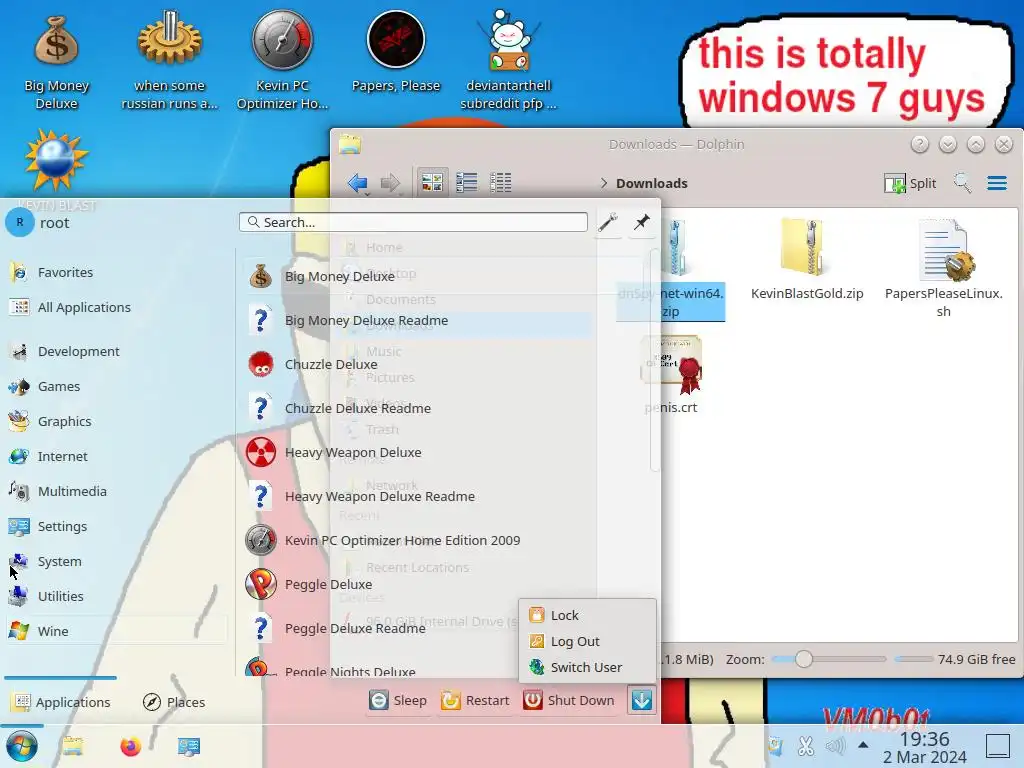Image resolution: width=1024 pixels, height=768 pixels.
Task: Pin the launcher menu open
Action: [642, 223]
